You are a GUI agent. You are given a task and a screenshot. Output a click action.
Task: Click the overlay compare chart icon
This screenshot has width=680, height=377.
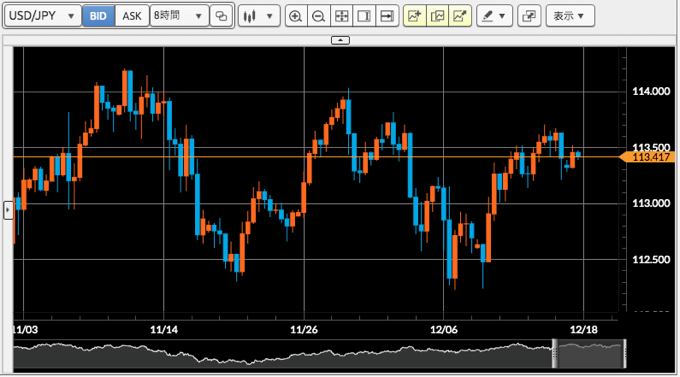point(438,16)
